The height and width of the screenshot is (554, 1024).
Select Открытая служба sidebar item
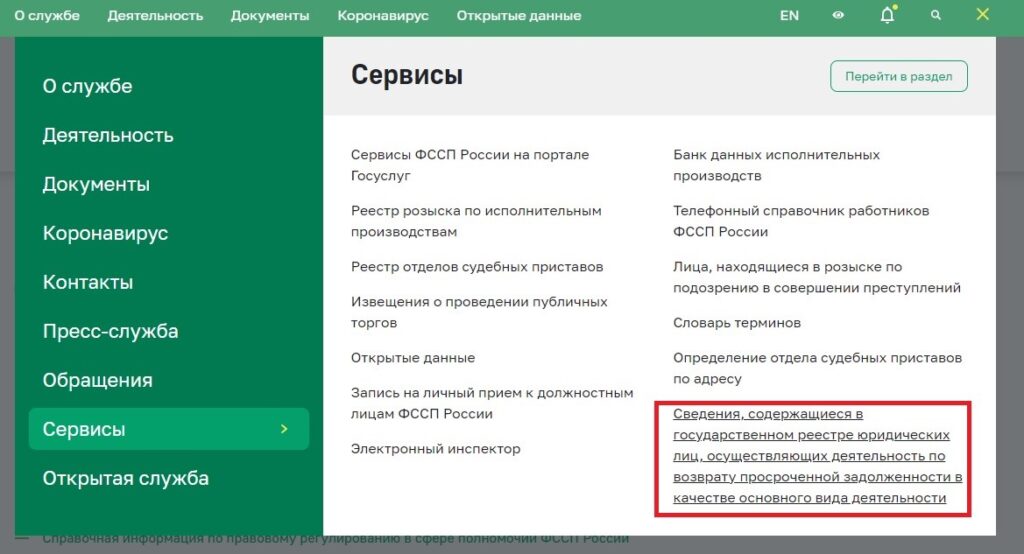[125, 478]
